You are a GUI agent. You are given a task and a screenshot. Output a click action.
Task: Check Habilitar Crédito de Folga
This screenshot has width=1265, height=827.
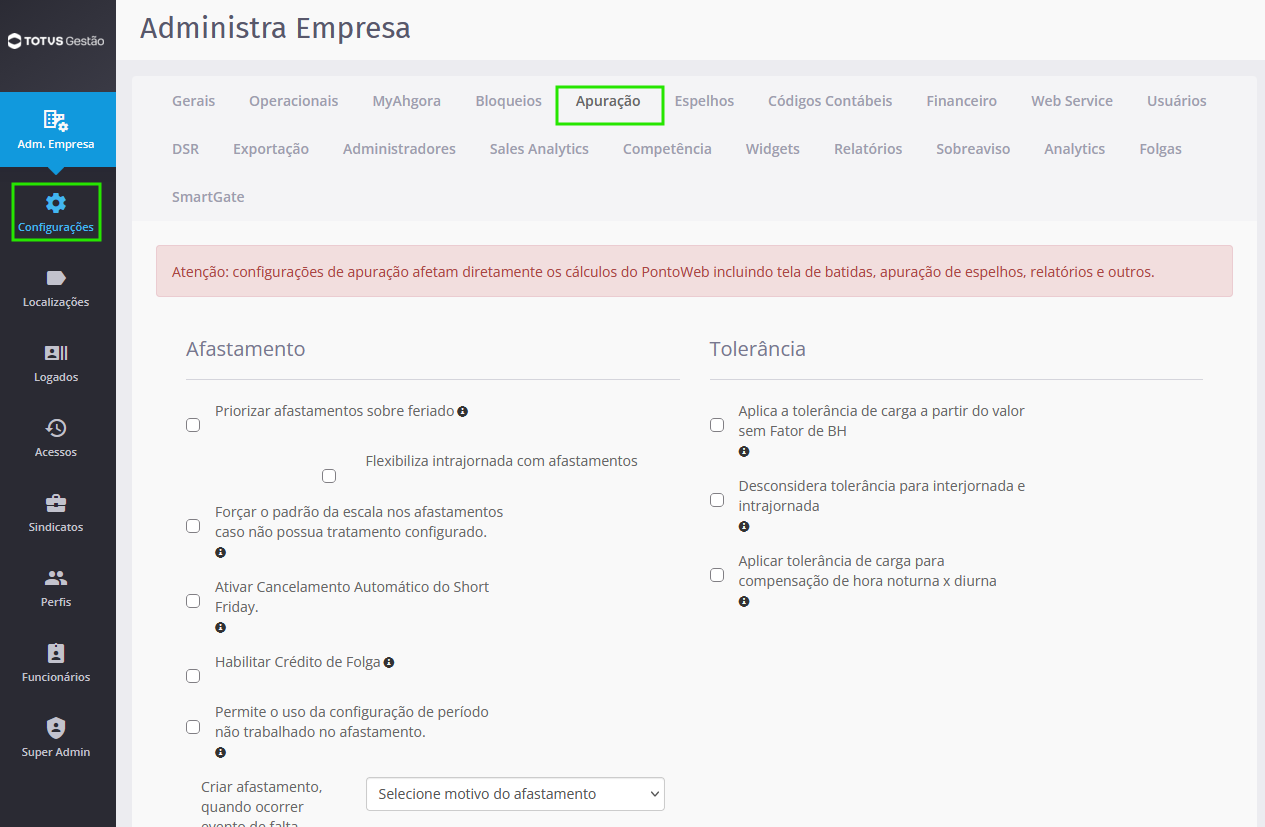pos(193,676)
